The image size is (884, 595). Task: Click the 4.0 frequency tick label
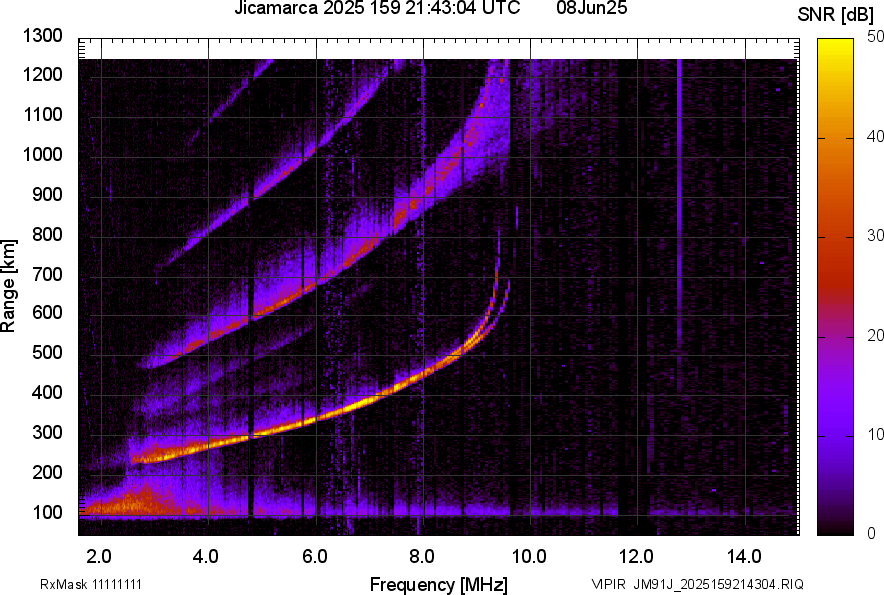pos(206,557)
